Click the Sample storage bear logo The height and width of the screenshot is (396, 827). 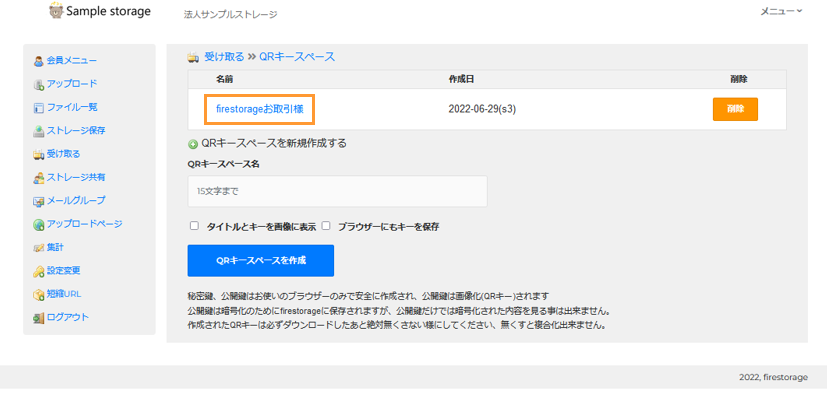(56, 11)
